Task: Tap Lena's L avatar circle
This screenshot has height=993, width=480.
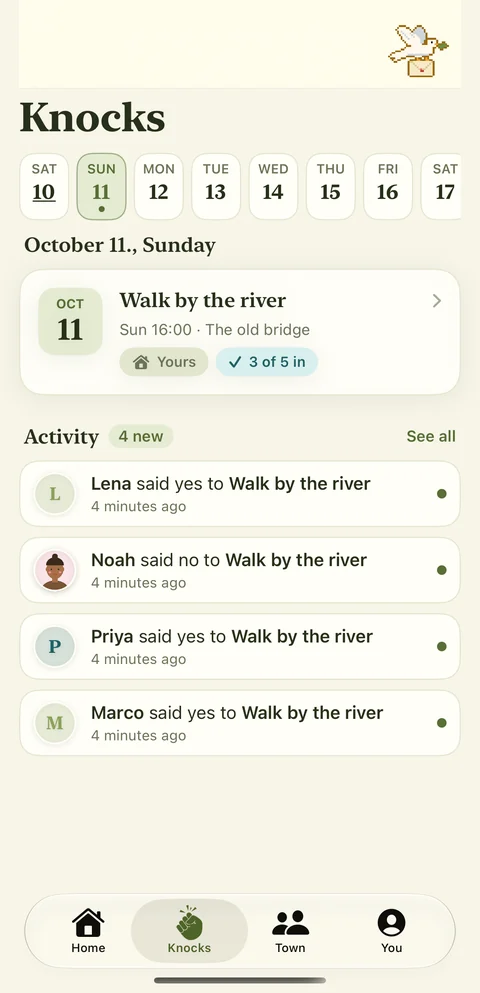Action: click(x=54, y=494)
